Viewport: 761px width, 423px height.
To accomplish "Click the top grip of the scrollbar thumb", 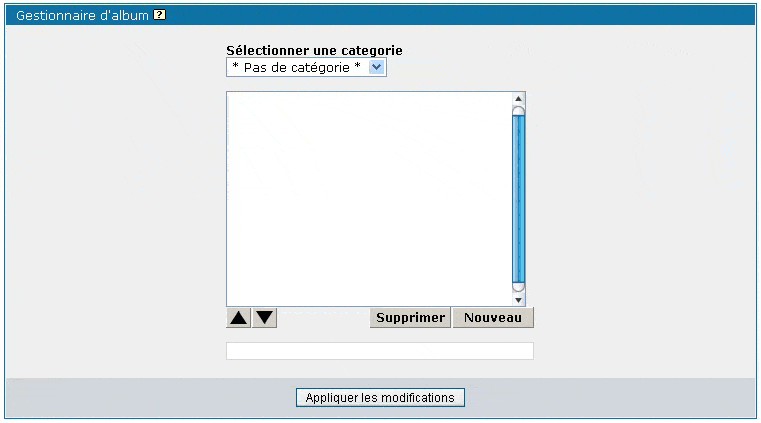I will (518, 112).
